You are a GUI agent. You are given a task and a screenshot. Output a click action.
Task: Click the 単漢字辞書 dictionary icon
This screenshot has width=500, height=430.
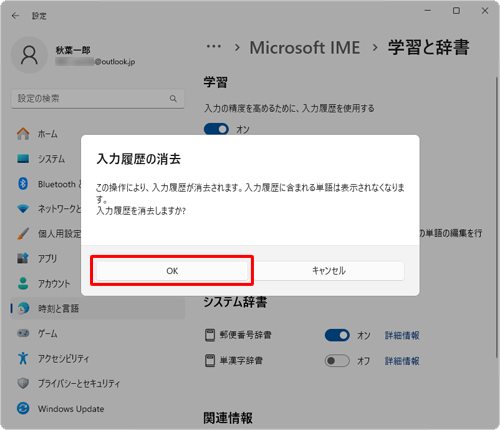(x=210, y=361)
